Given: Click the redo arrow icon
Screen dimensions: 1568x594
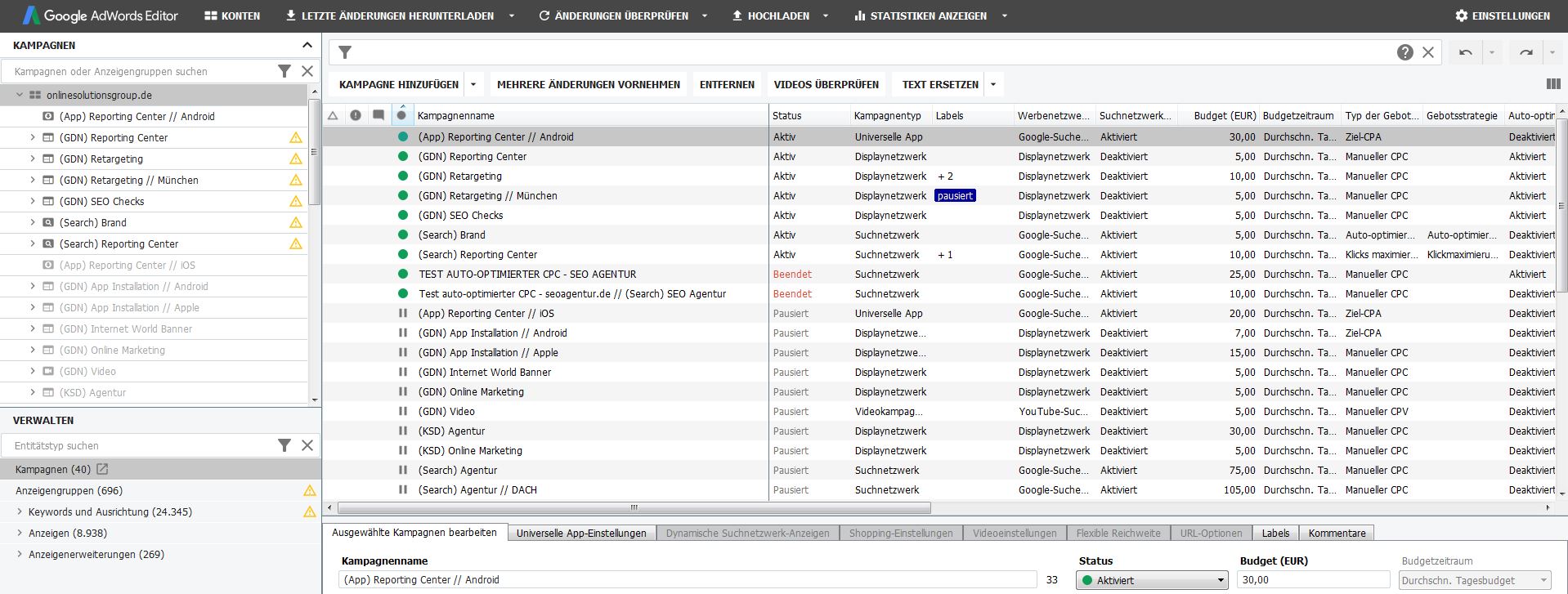Looking at the screenshot, I should point(1526,52).
